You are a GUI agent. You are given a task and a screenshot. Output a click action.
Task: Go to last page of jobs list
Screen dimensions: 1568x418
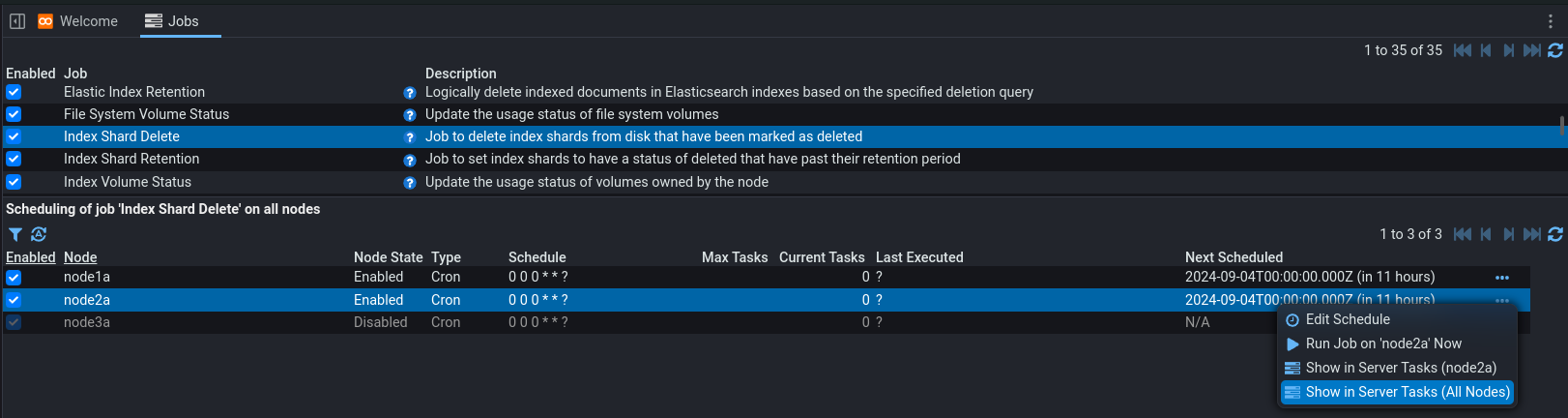(x=1532, y=50)
